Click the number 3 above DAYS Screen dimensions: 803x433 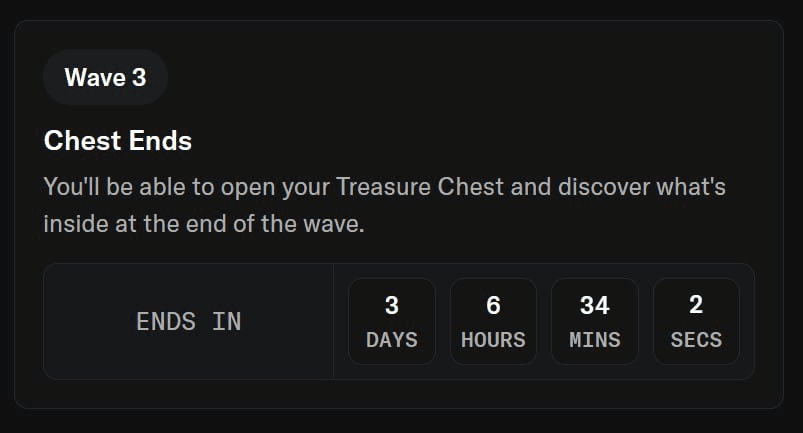392,305
